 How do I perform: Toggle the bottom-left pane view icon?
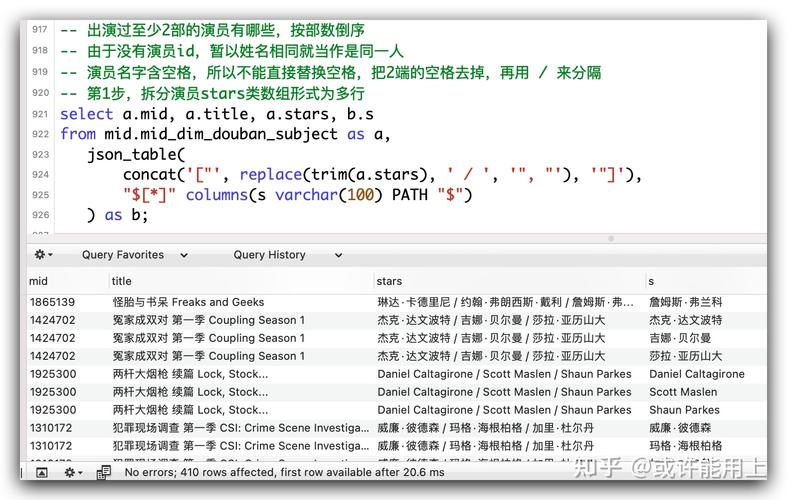(x=42, y=472)
